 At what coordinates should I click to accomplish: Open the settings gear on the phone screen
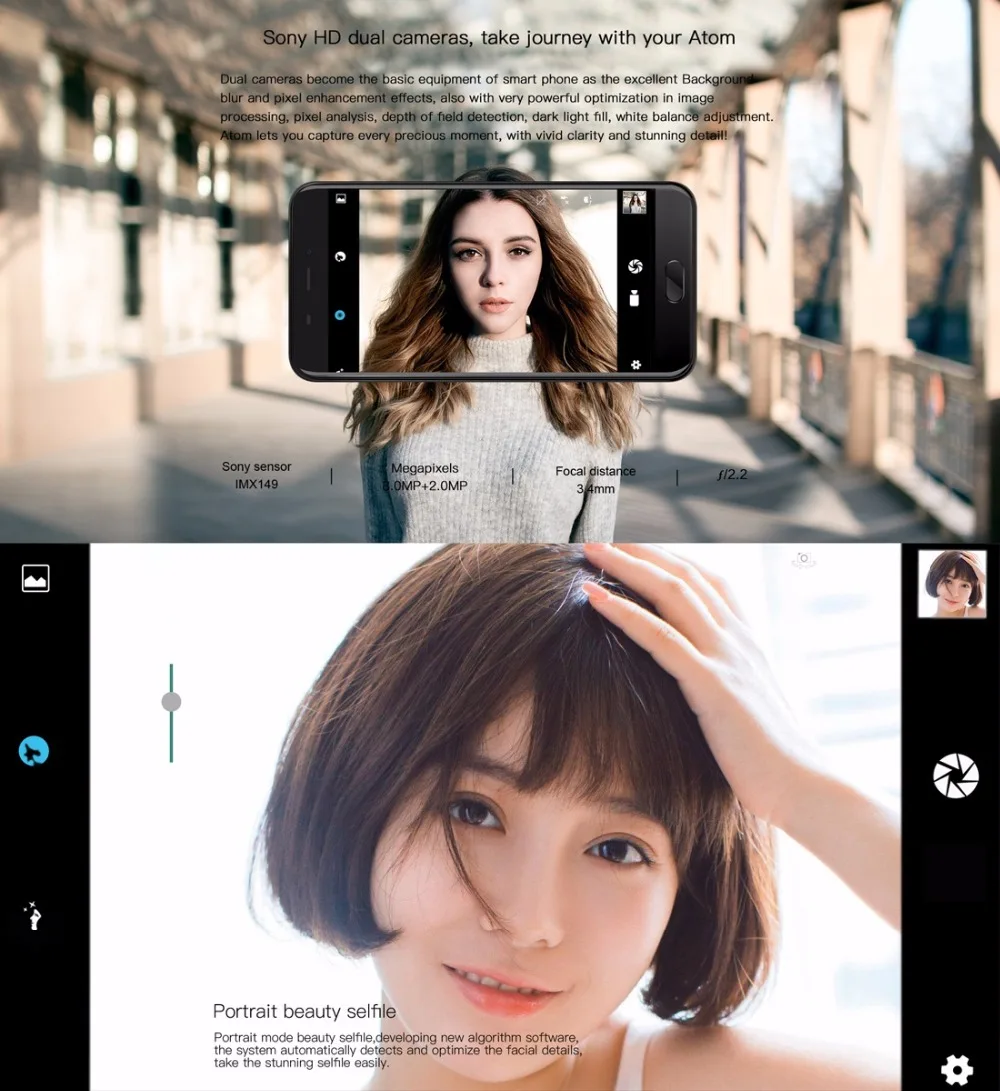point(635,364)
